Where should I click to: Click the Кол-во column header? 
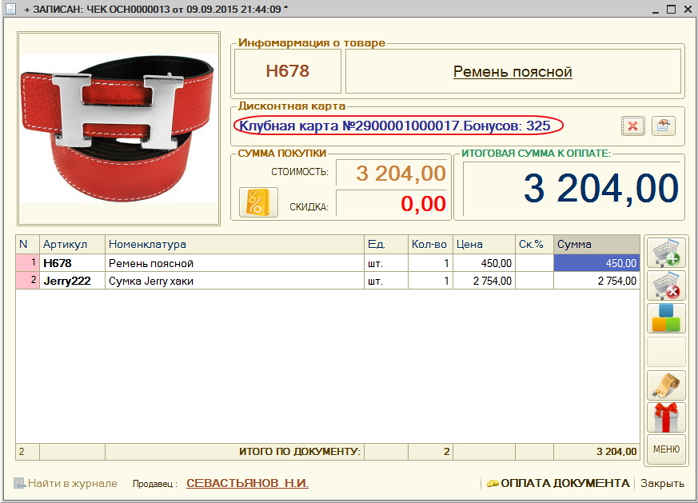[430, 244]
